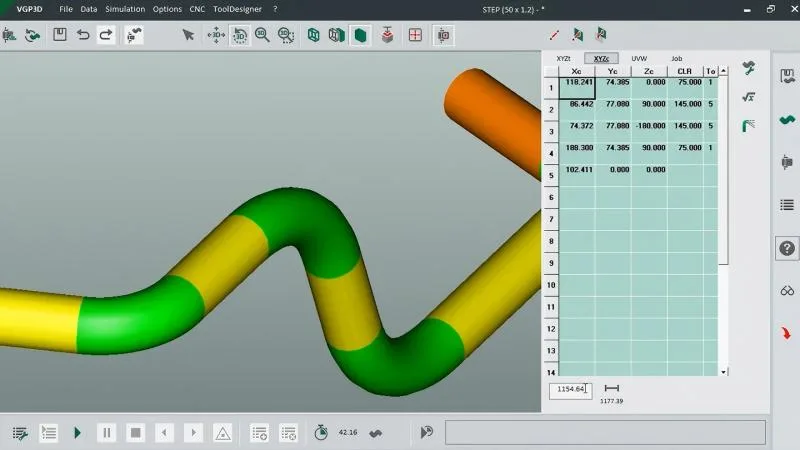
Task: Click the green wrench tools icon
Action: (x=748, y=68)
